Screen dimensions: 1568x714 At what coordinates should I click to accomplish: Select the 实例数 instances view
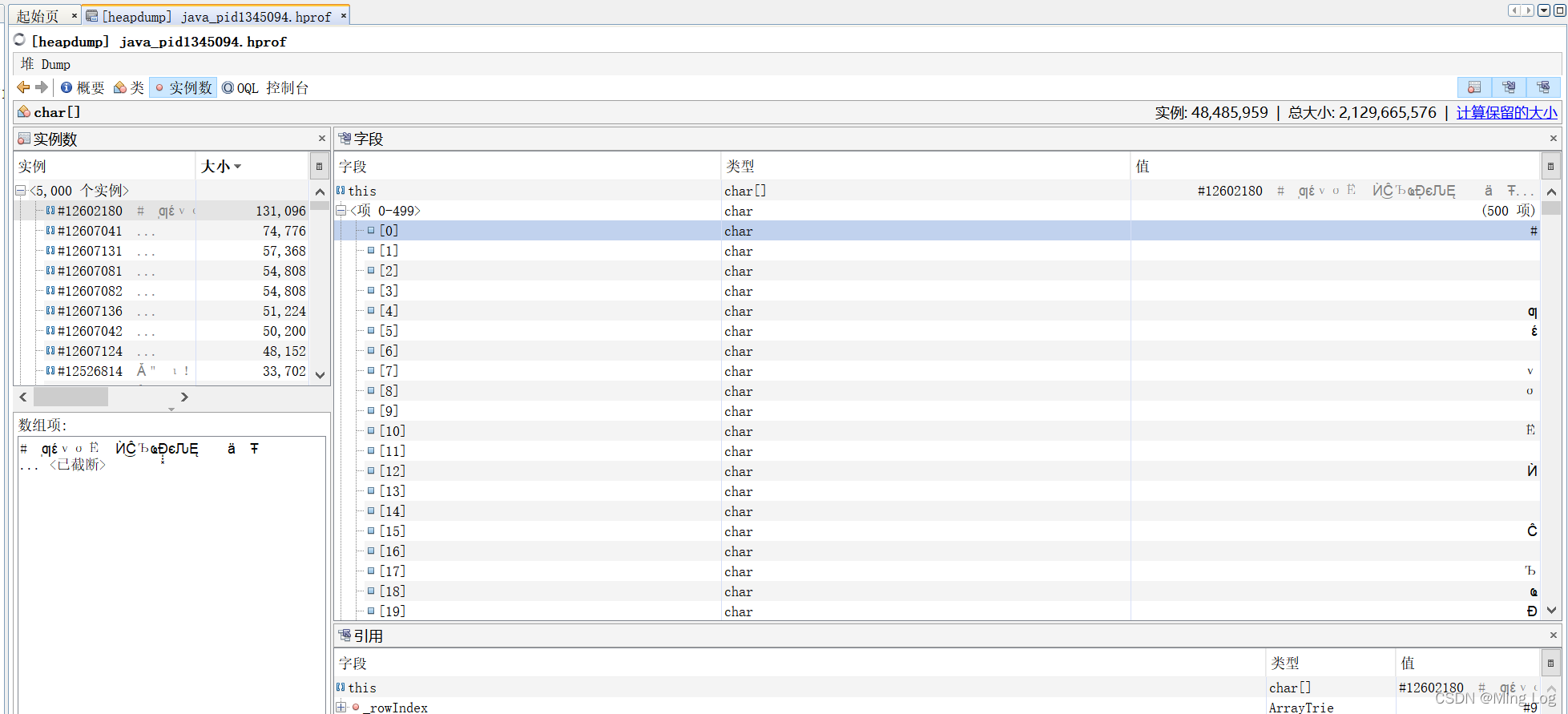coord(183,87)
